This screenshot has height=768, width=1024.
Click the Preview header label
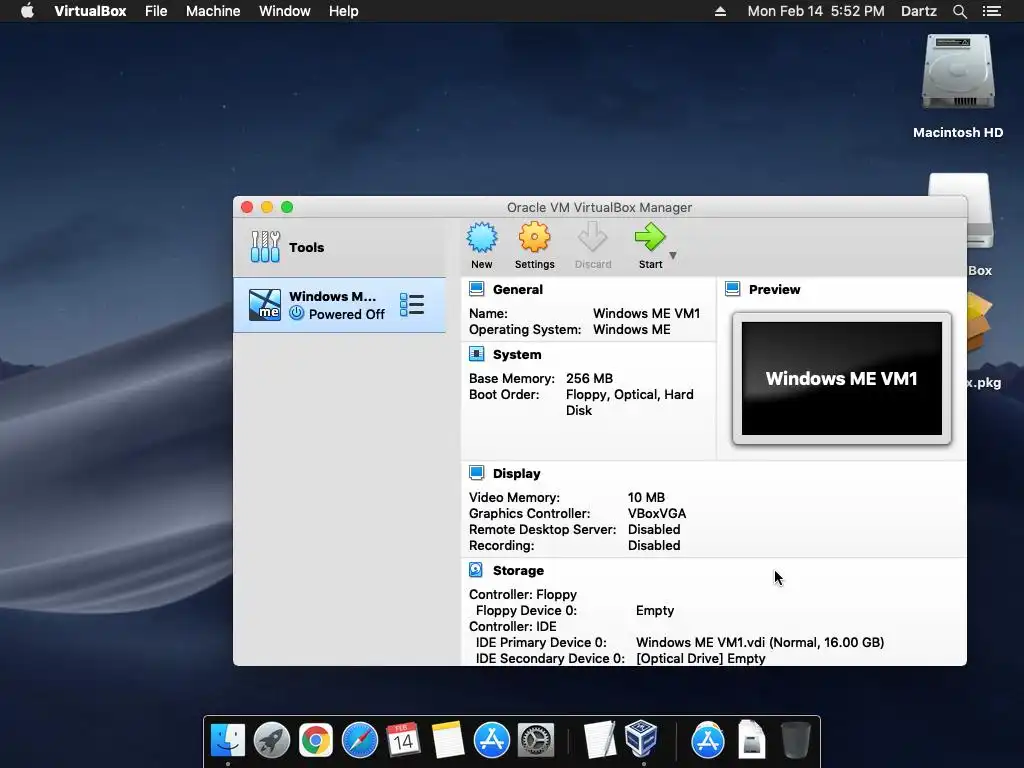(775, 289)
